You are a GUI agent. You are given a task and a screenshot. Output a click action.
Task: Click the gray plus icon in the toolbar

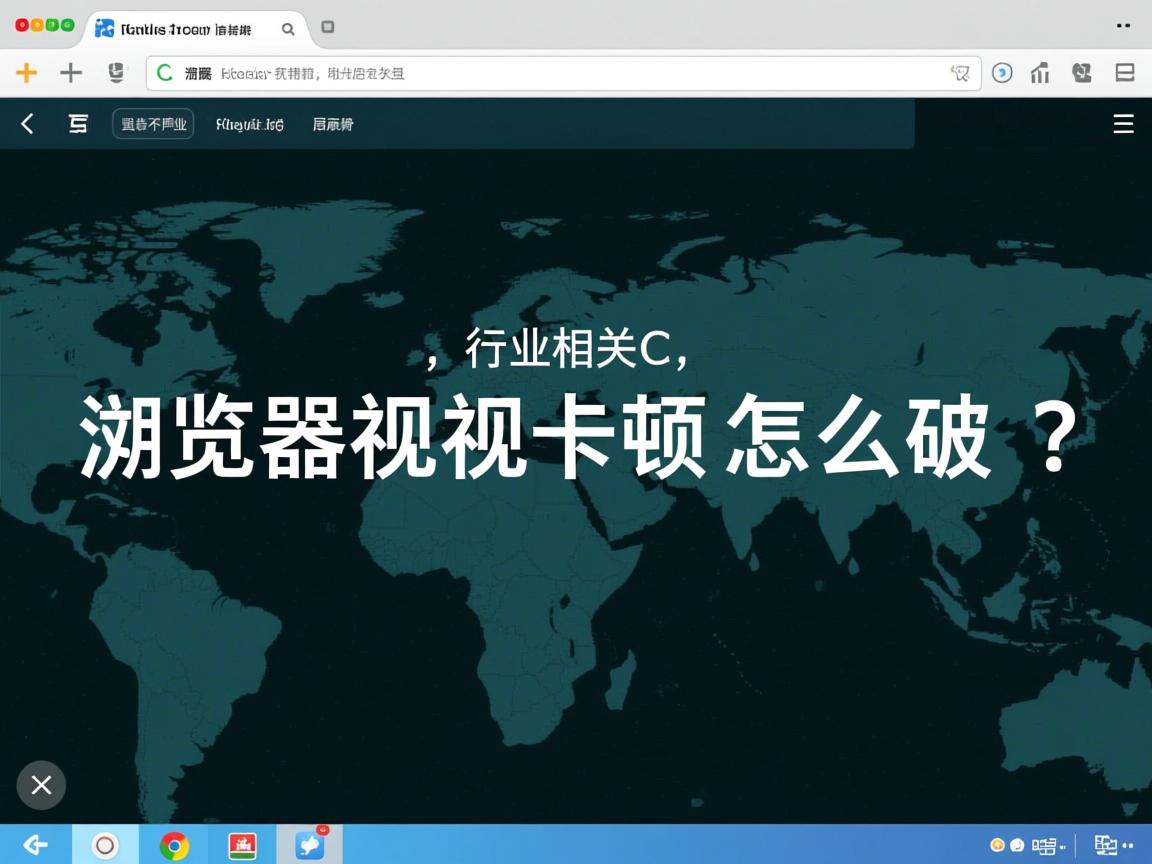(71, 73)
